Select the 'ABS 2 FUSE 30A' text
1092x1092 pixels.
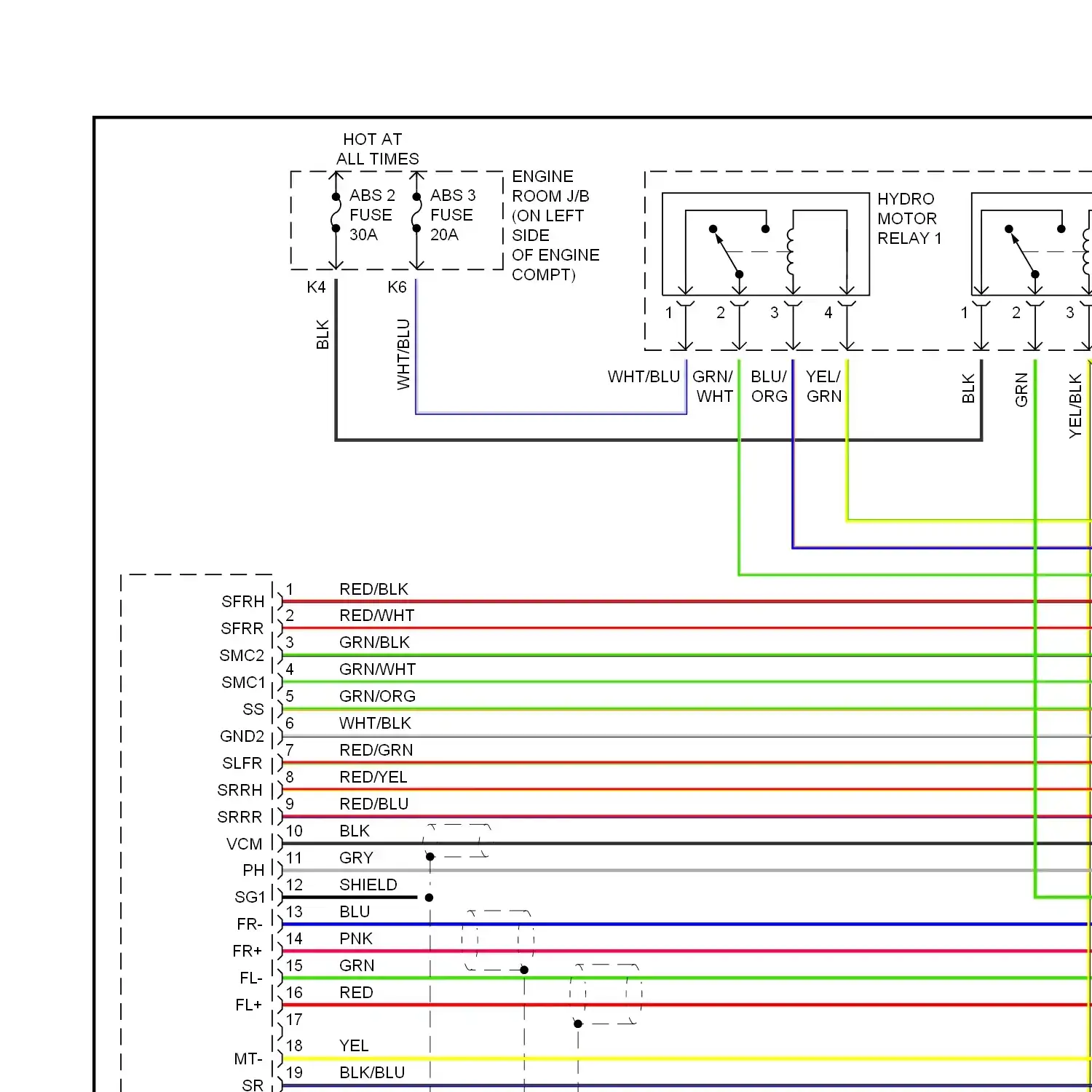coord(372,215)
